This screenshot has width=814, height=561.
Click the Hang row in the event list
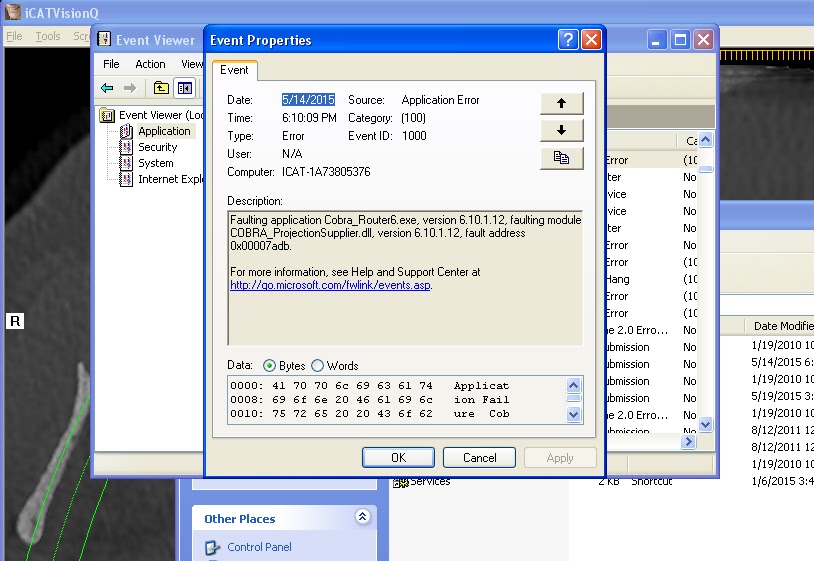(x=653, y=279)
